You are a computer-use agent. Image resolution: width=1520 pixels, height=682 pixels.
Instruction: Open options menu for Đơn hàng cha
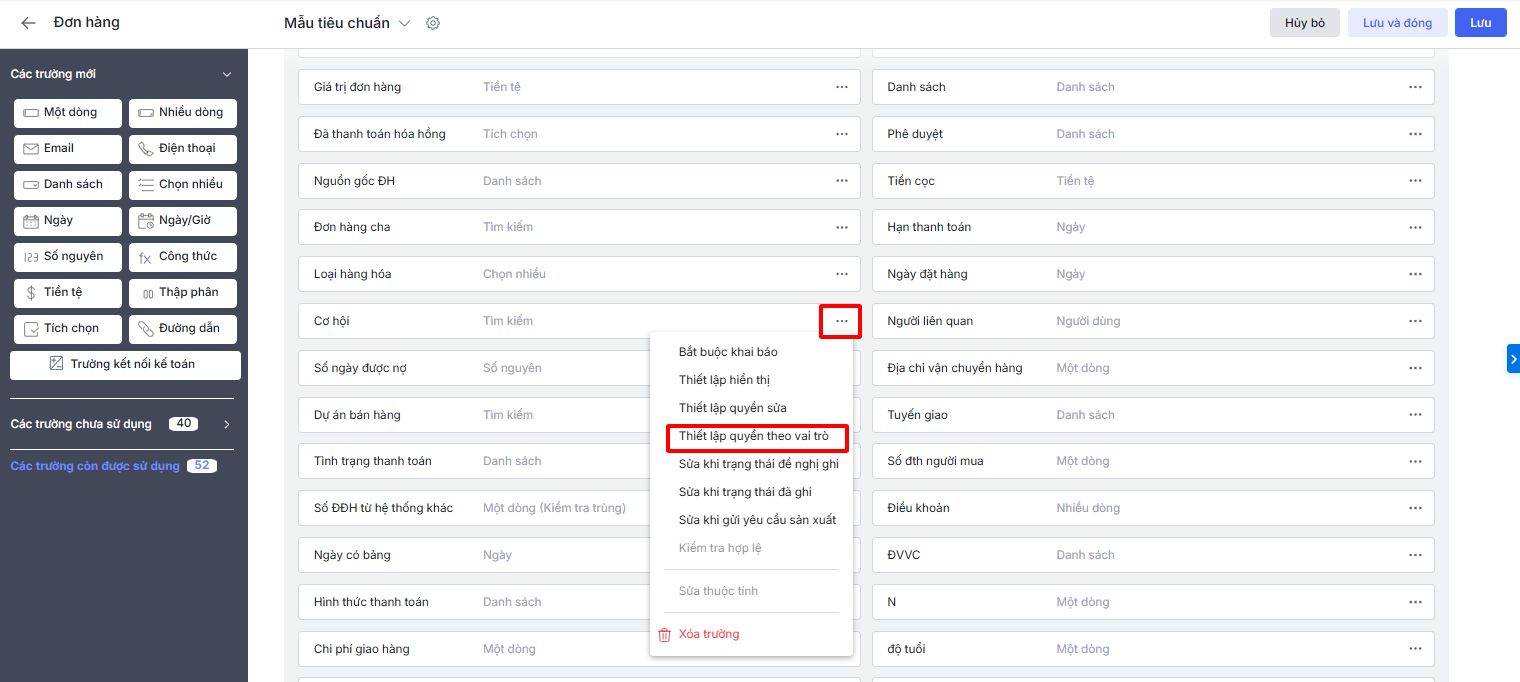842,227
